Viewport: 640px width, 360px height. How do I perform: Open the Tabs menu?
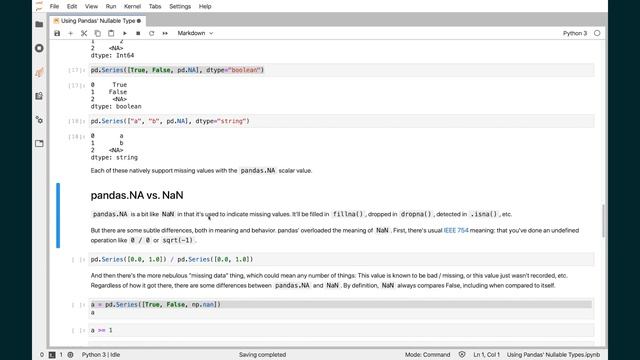[x=155, y=7]
